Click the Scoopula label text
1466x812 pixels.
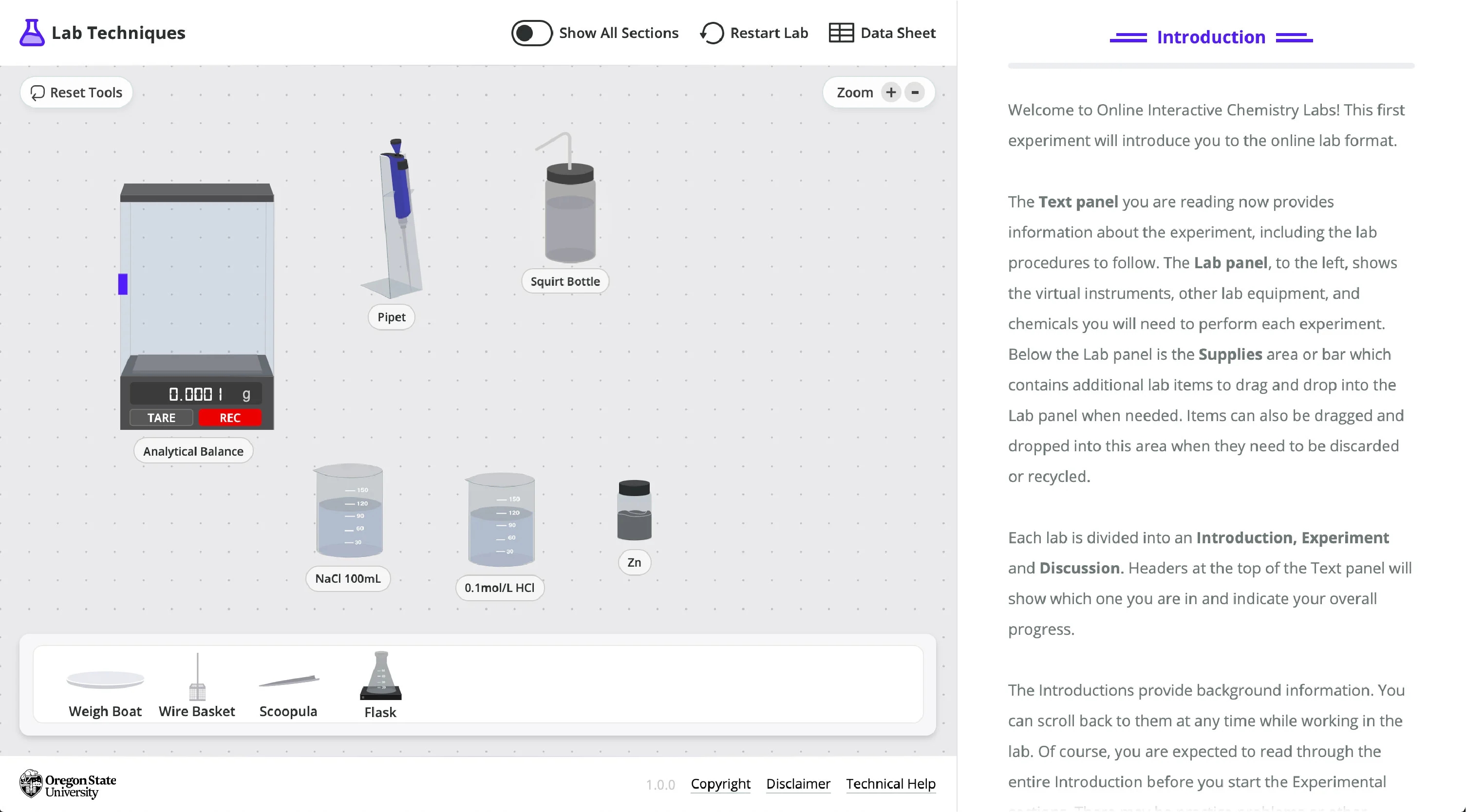coord(288,711)
